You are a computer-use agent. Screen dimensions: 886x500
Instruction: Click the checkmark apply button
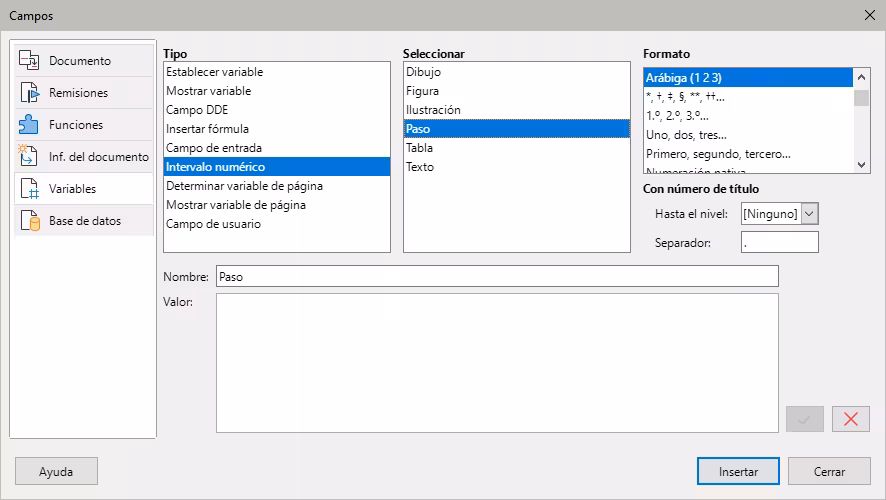click(805, 419)
